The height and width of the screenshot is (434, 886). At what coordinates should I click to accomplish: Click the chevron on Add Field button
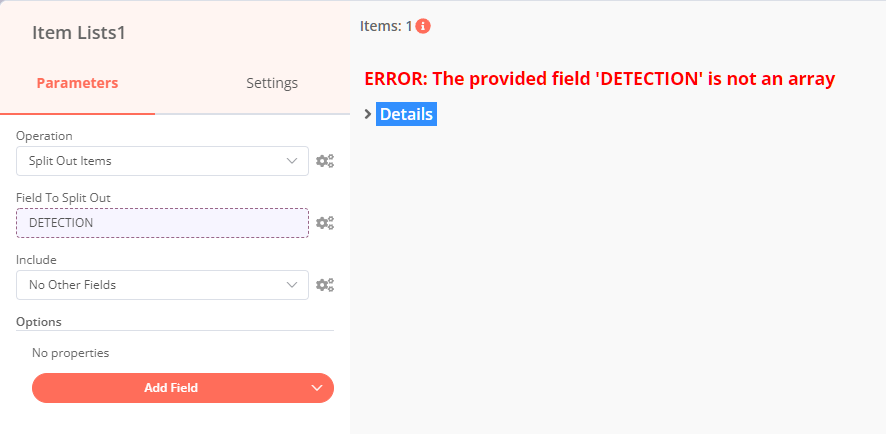[317, 388]
